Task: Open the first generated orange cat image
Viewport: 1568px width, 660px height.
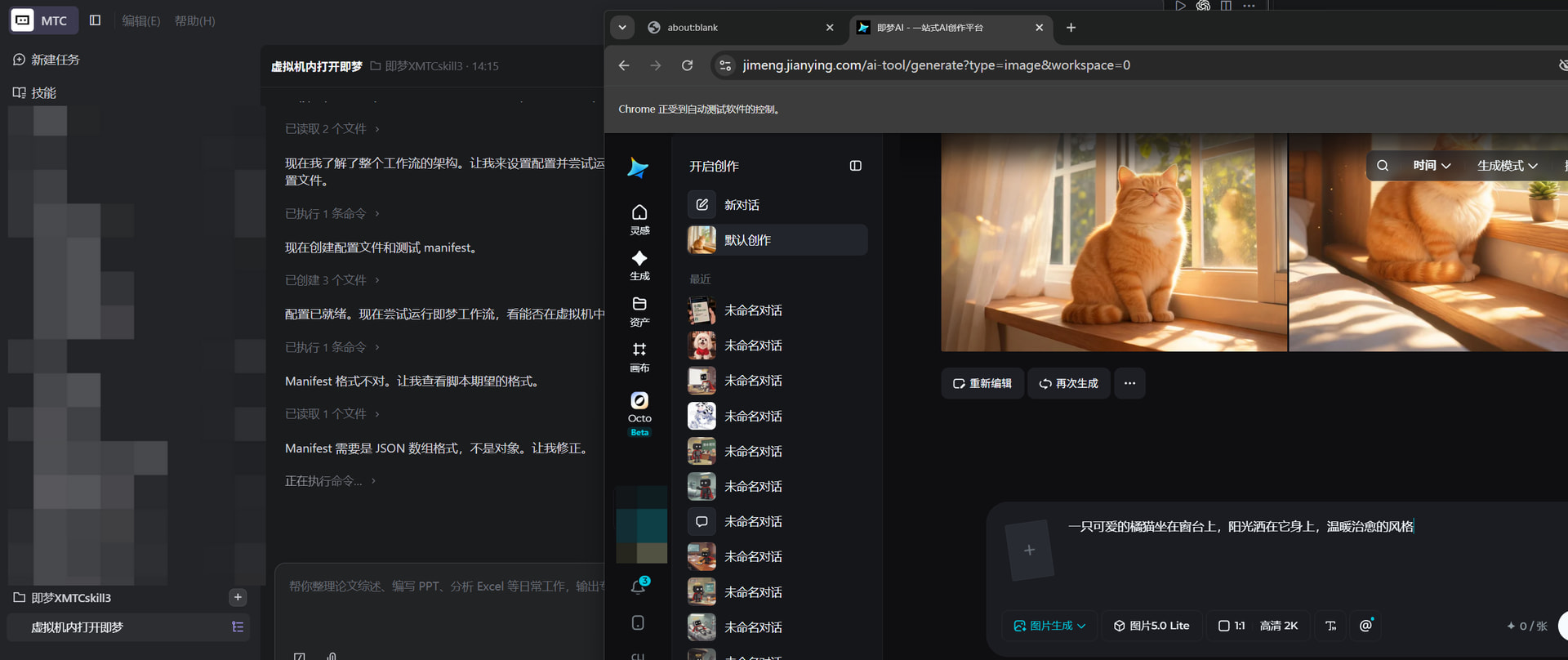Action: tap(1114, 243)
